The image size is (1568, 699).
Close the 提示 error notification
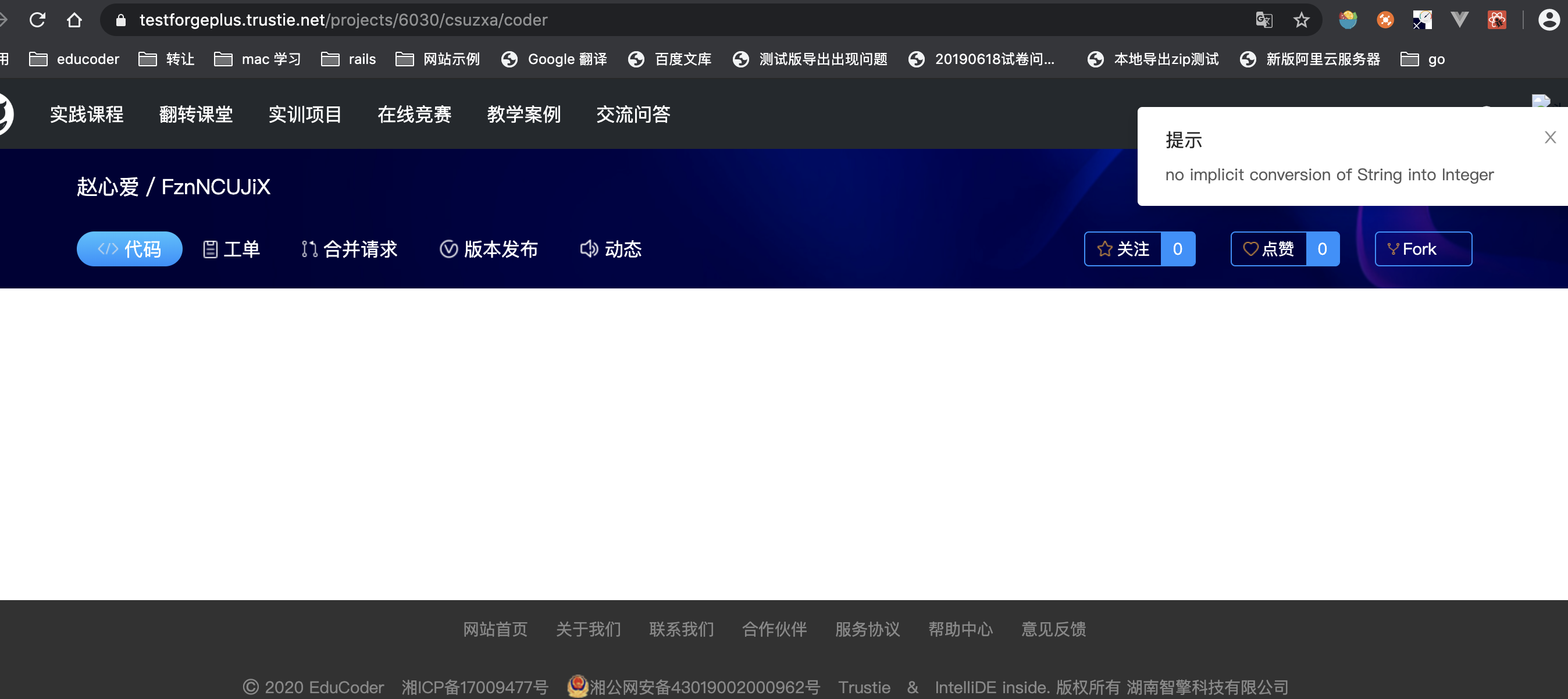pos(1550,137)
